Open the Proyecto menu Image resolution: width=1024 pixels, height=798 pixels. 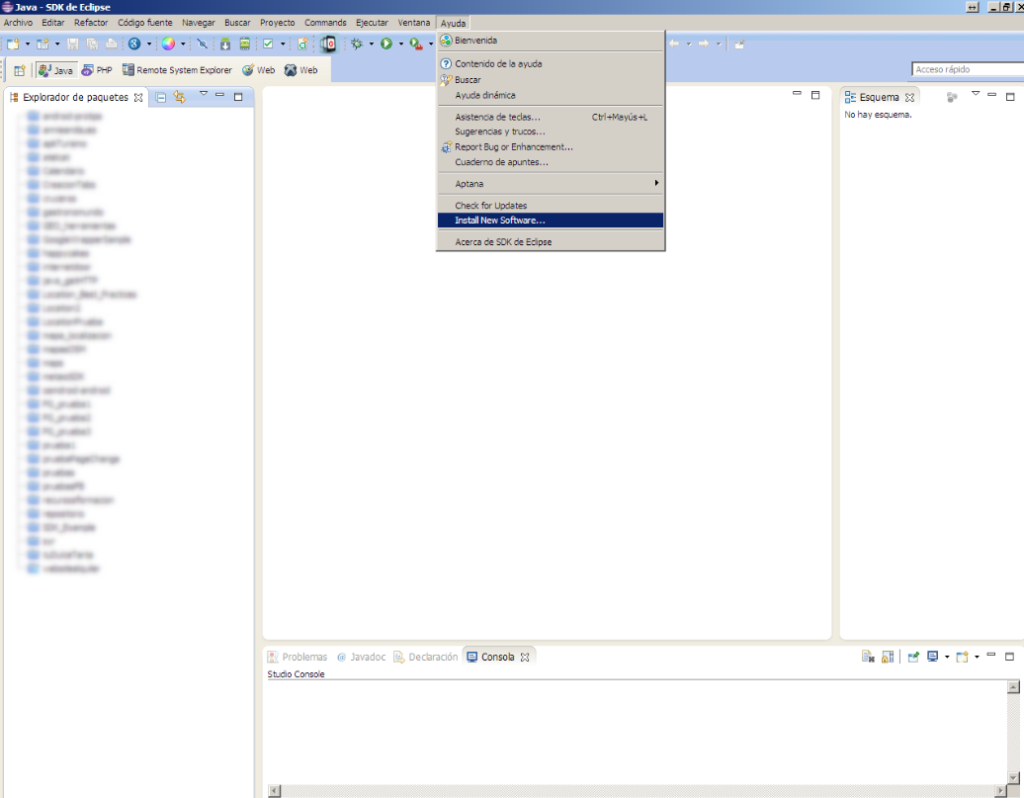pyautogui.click(x=278, y=23)
